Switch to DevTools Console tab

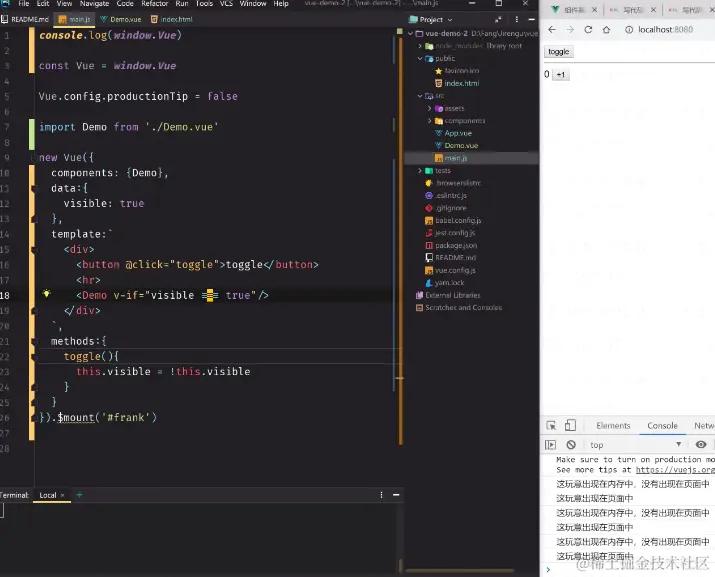point(662,426)
